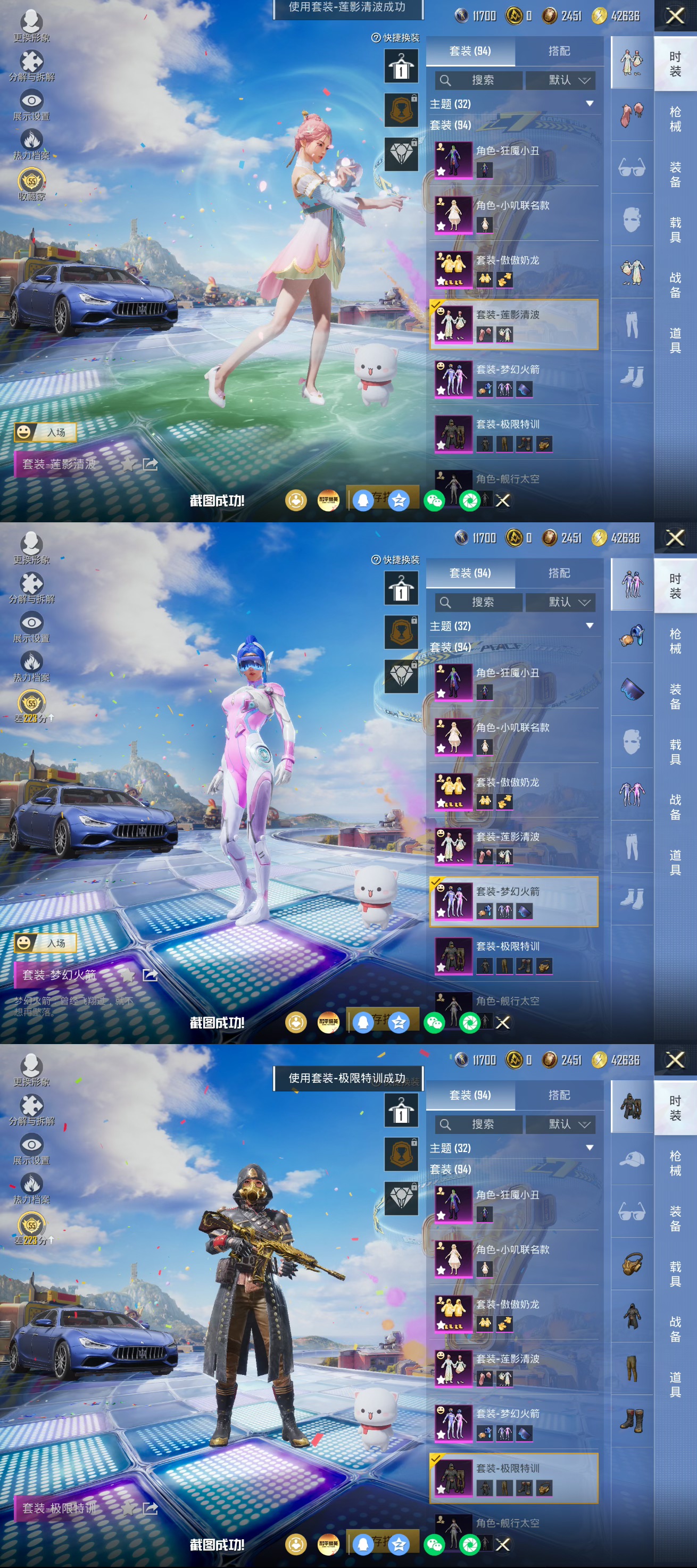Viewport: 697px width, 1568px height.
Task: Tap locked diamond slot in the 极限特训 screenshot
Action: click(401, 1197)
